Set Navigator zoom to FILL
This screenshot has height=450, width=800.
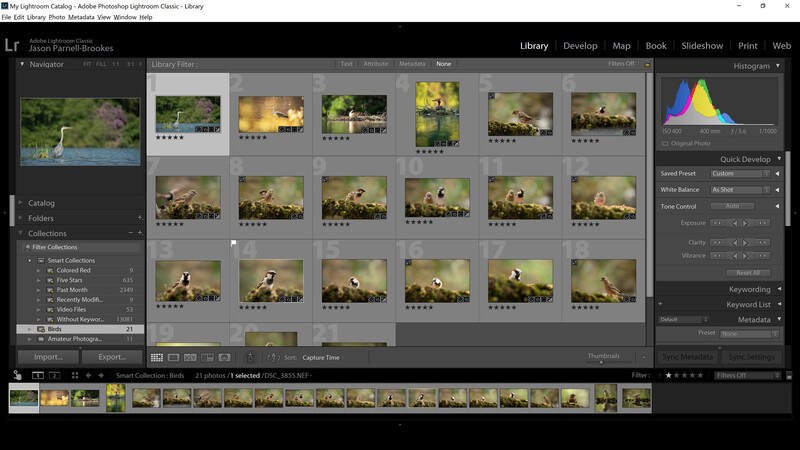(x=101, y=64)
